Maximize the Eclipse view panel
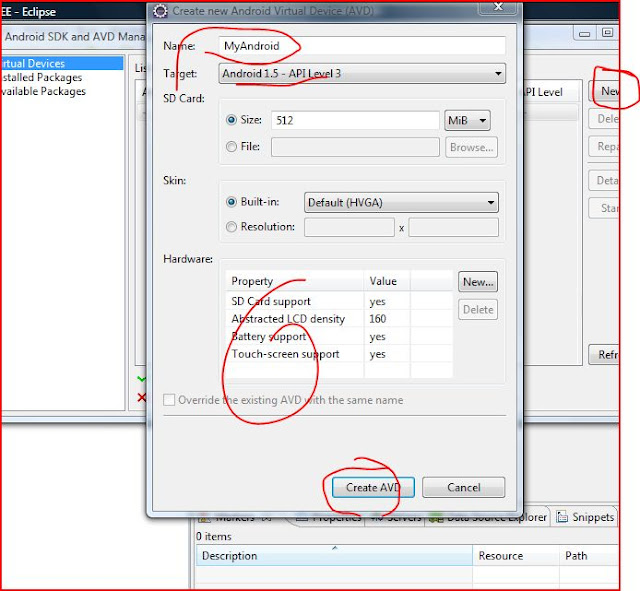The image size is (640, 591). pyautogui.click(x=607, y=33)
